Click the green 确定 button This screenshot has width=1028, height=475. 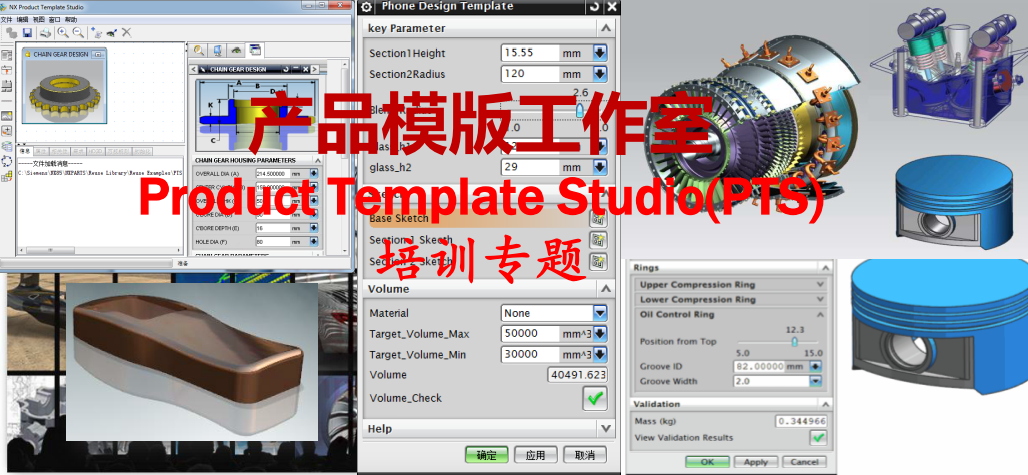pos(486,455)
